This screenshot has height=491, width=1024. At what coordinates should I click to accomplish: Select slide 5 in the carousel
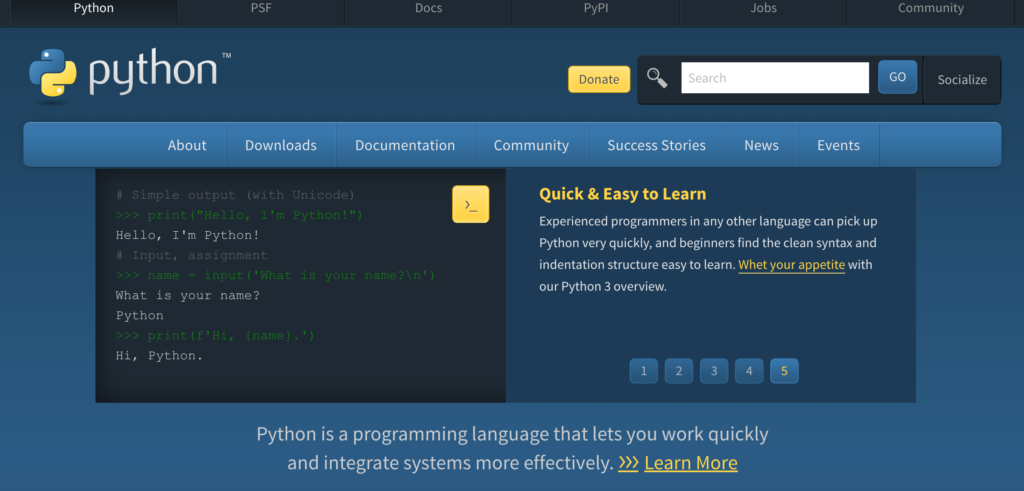pyautogui.click(x=784, y=371)
